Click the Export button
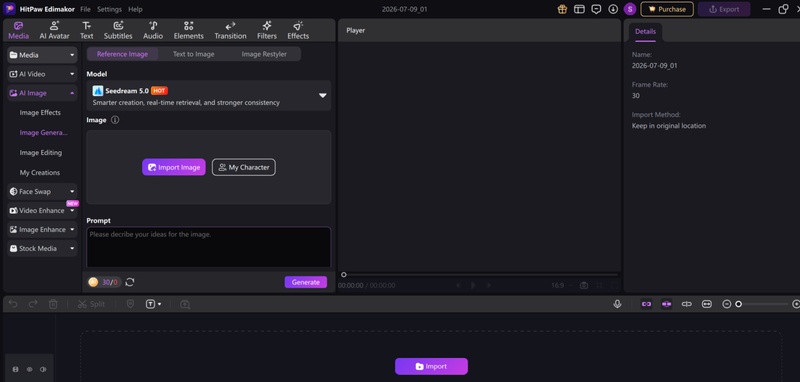This screenshot has height=382, width=800. click(724, 9)
